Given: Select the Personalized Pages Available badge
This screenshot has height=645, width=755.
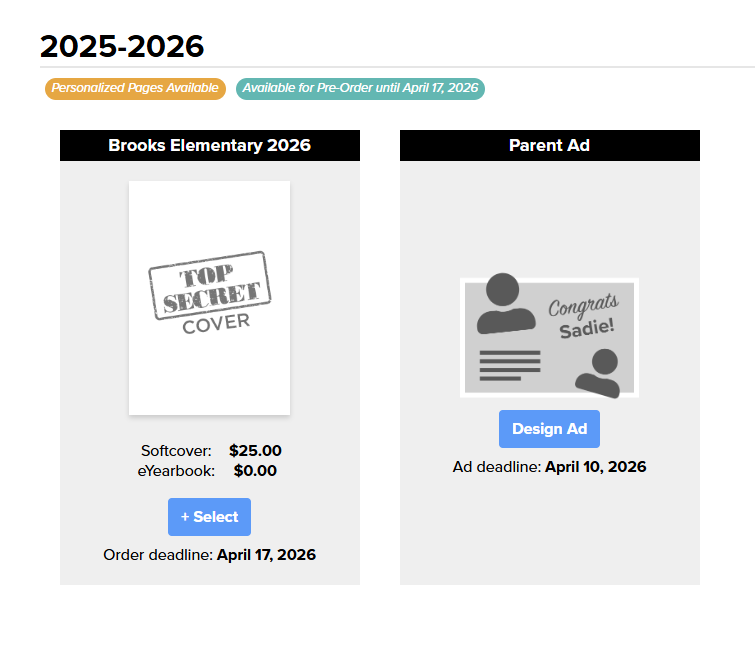Looking at the screenshot, I should point(135,89).
